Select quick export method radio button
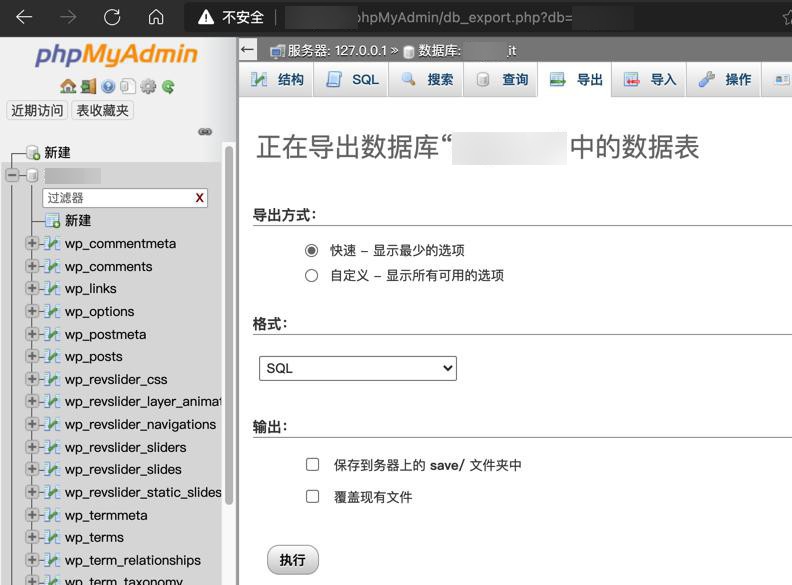This screenshot has width=792, height=585. (x=312, y=250)
